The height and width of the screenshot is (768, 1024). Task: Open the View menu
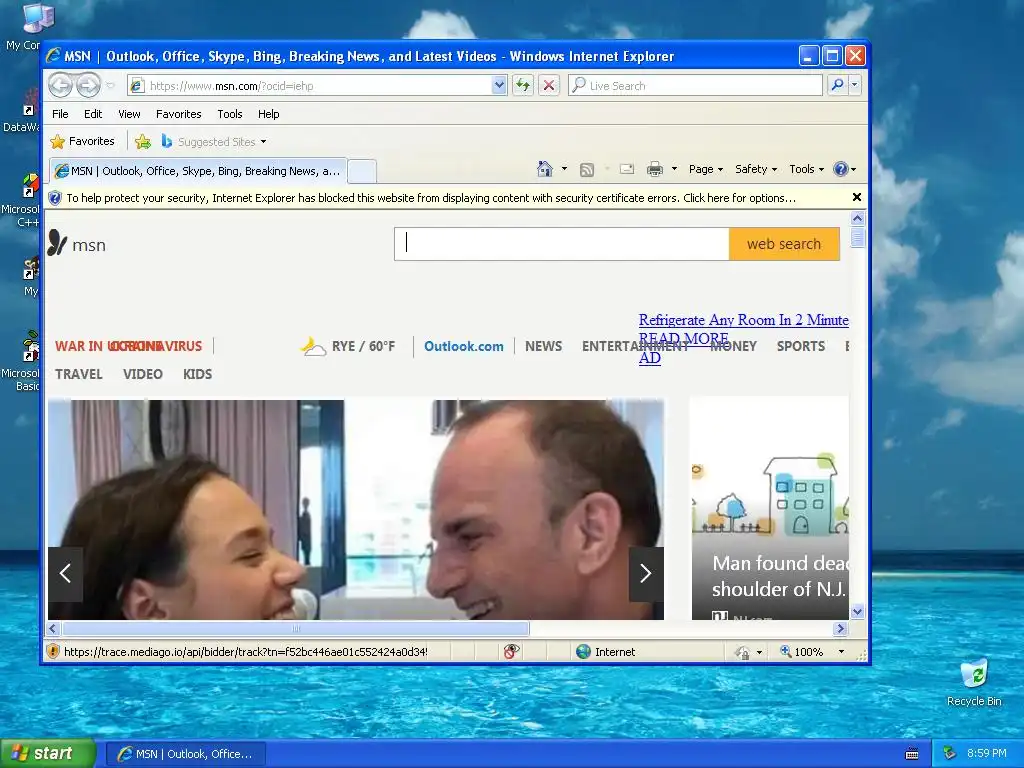(129, 114)
